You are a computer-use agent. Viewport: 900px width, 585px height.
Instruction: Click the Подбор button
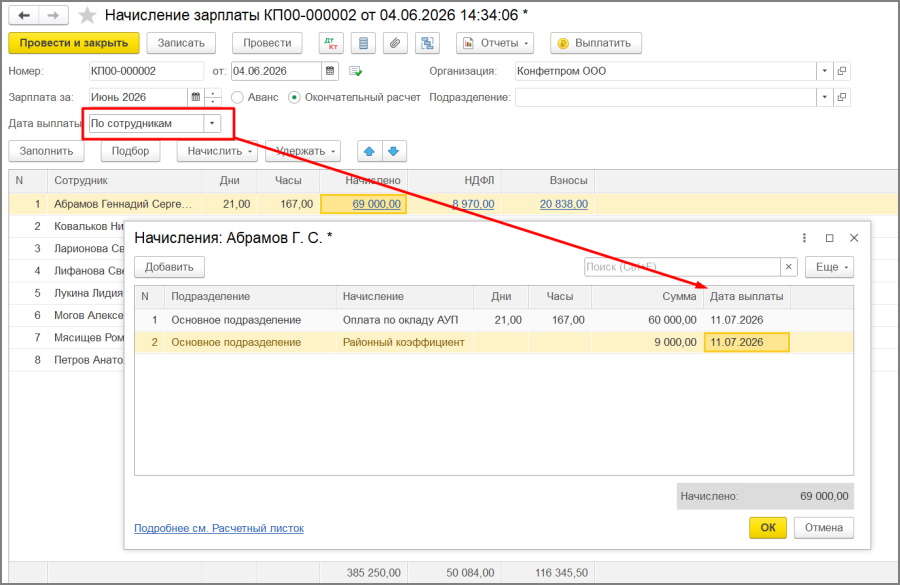pos(130,151)
